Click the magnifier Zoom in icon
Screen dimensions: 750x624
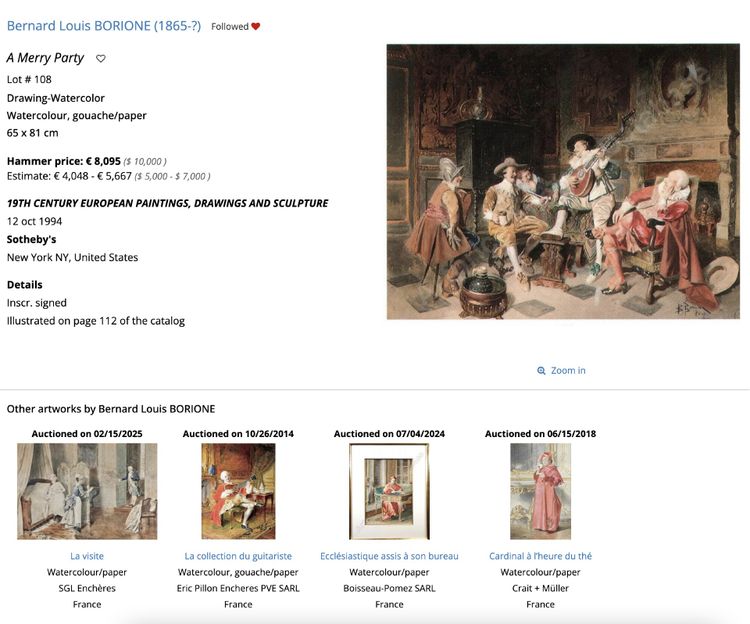point(541,371)
